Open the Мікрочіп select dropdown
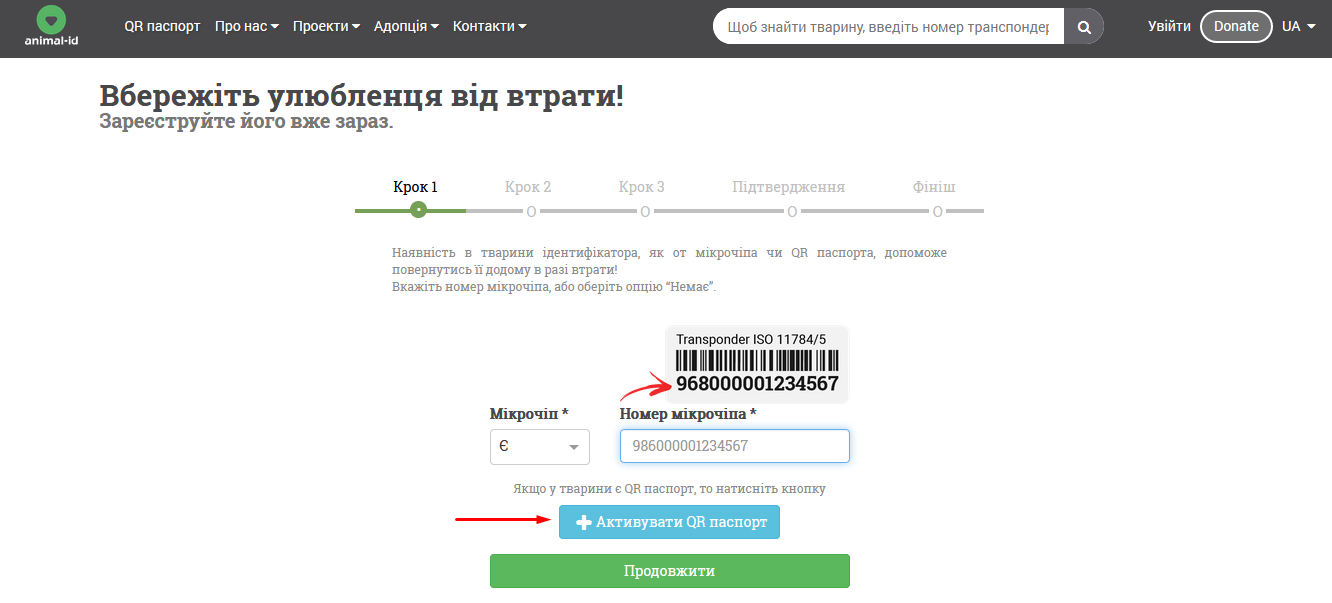 click(539, 447)
